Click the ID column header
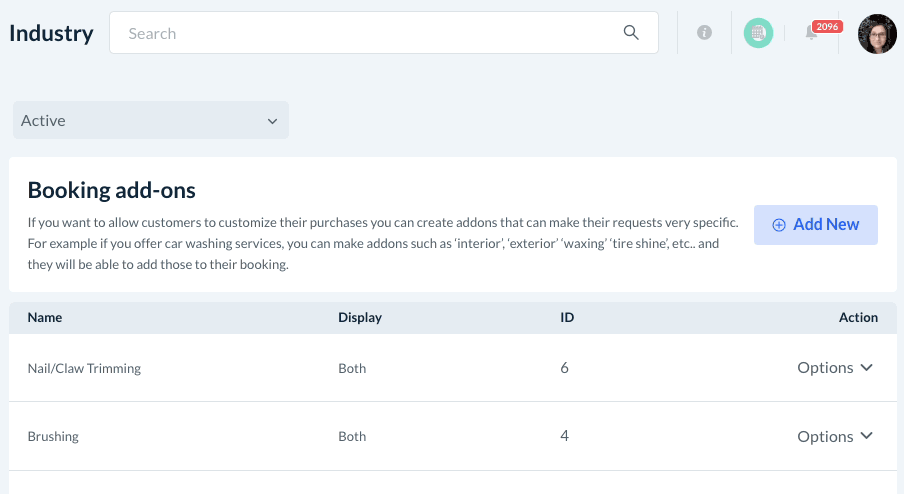Screen dimensions: 904x494 tap(567, 318)
